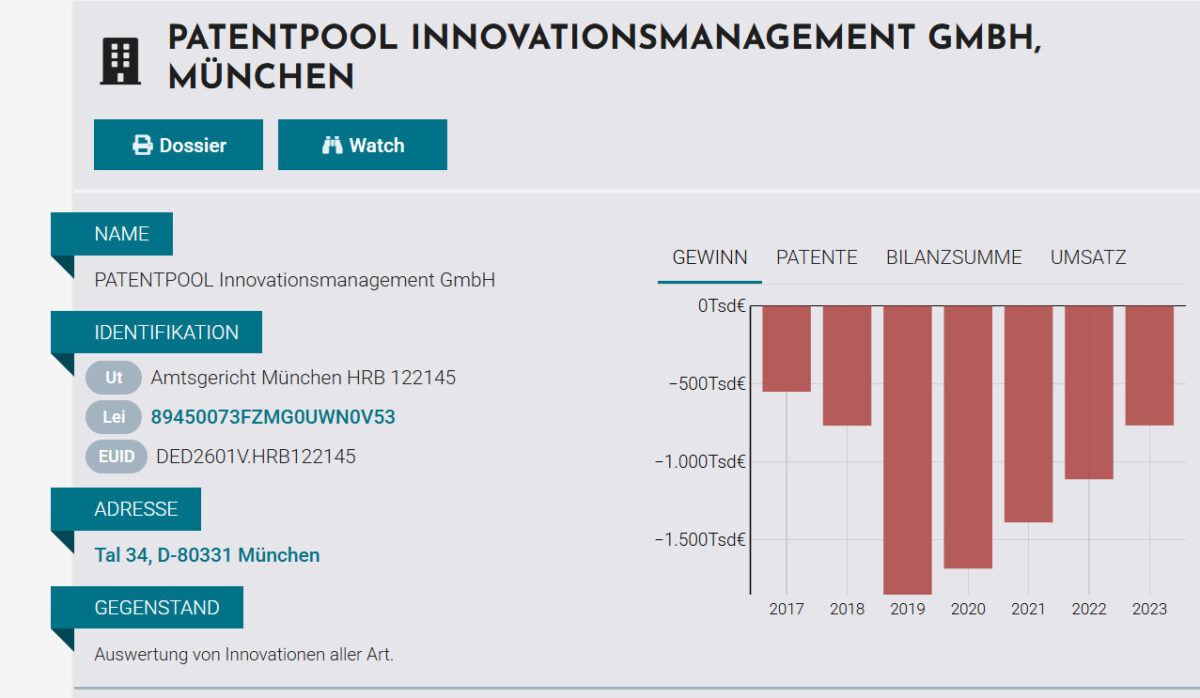Click the EUID identifier badge
Viewport: 1200px width, 698px height.
tap(116, 457)
